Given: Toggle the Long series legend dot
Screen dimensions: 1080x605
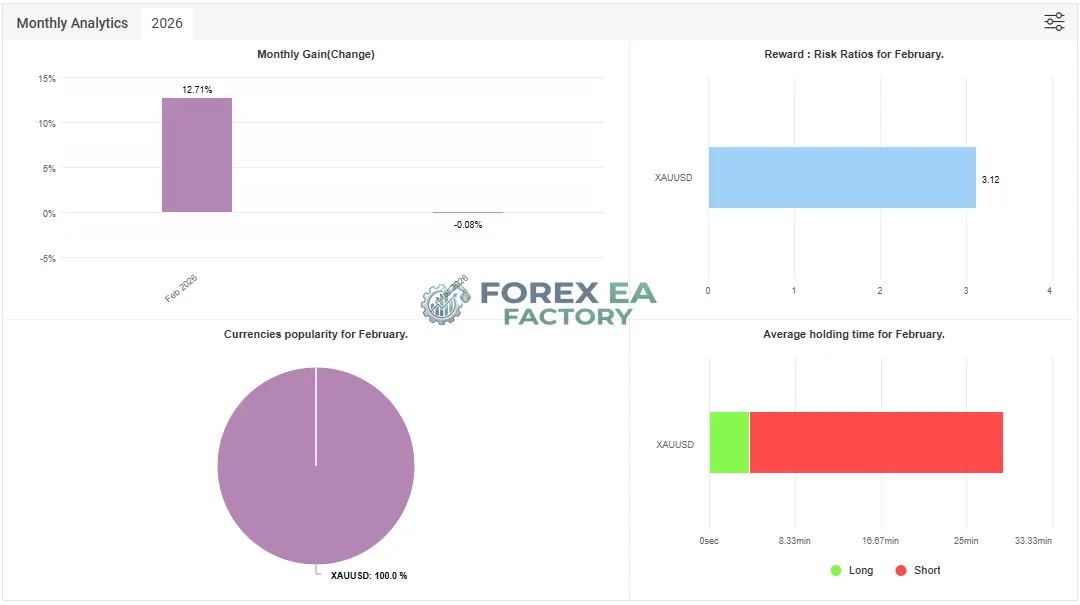Looking at the screenshot, I should point(836,571).
